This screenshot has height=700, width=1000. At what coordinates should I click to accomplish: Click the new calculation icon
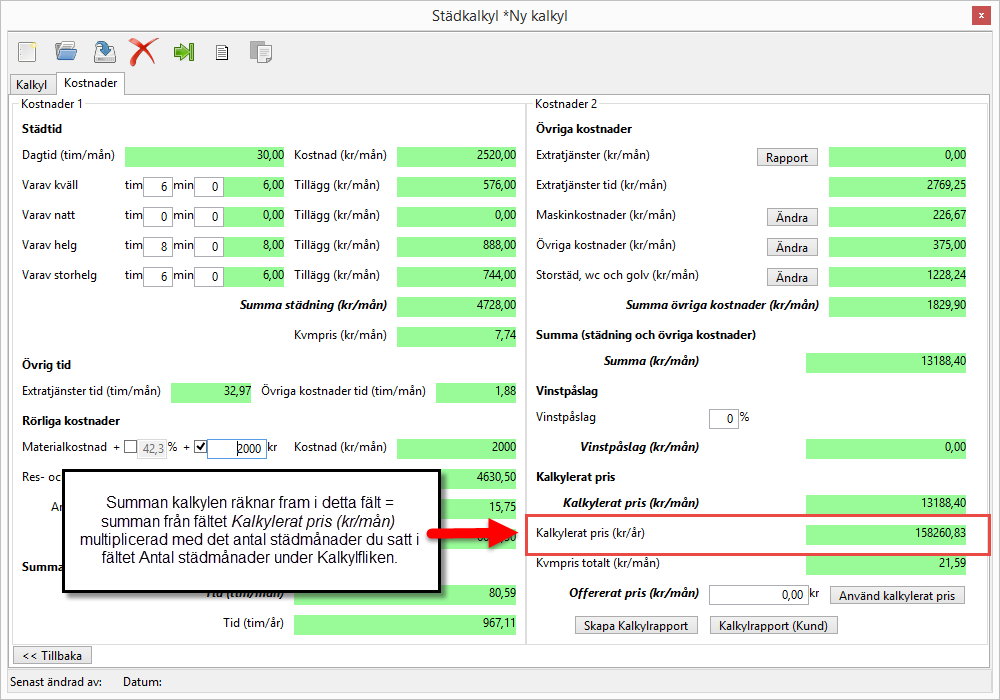(28, 52)
